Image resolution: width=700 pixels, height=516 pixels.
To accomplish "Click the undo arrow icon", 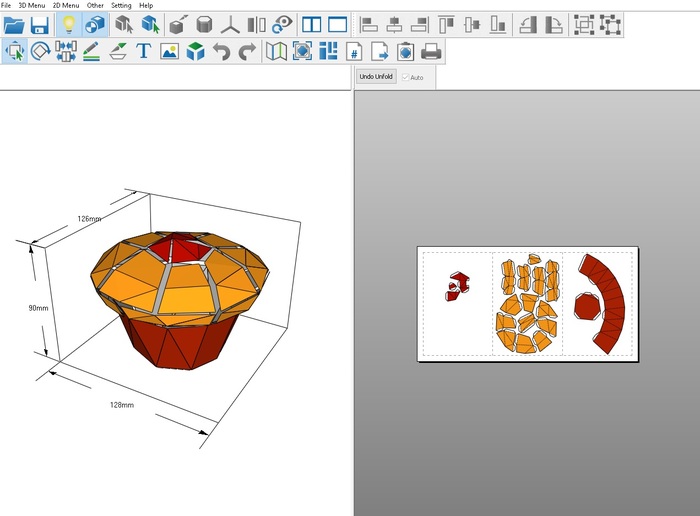I will pyautogui.click(x=221, y=50).
